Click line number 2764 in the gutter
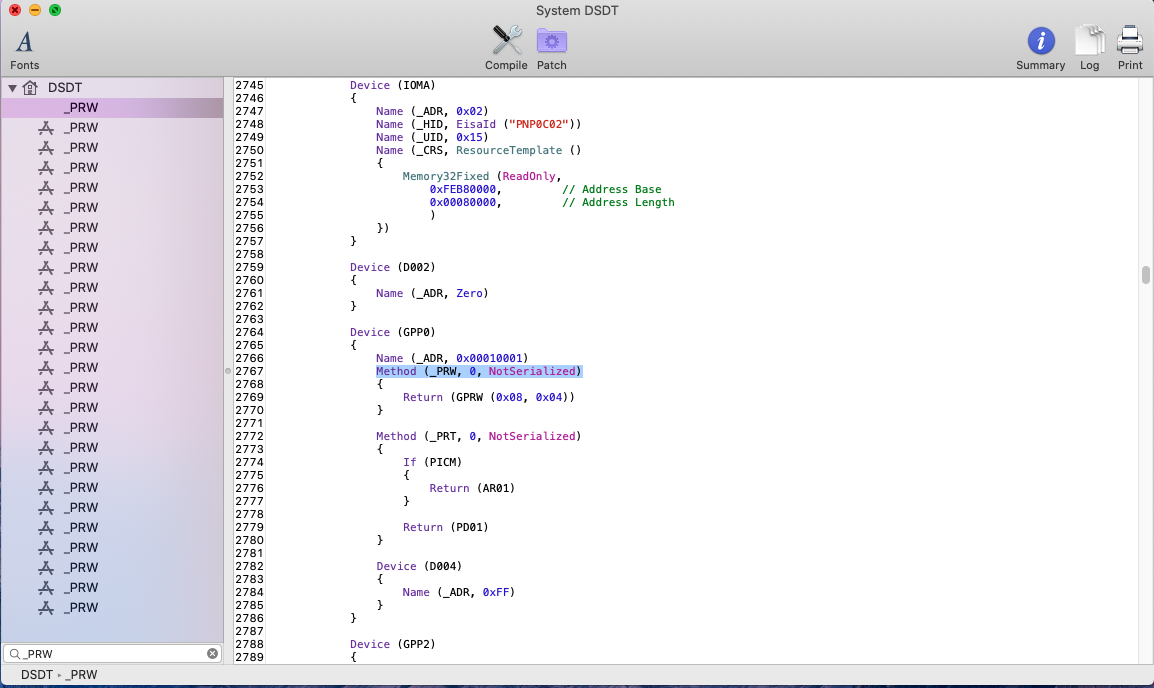This screenshot has width=1154, height=688. pyautogui.click(x=249, y=332)
